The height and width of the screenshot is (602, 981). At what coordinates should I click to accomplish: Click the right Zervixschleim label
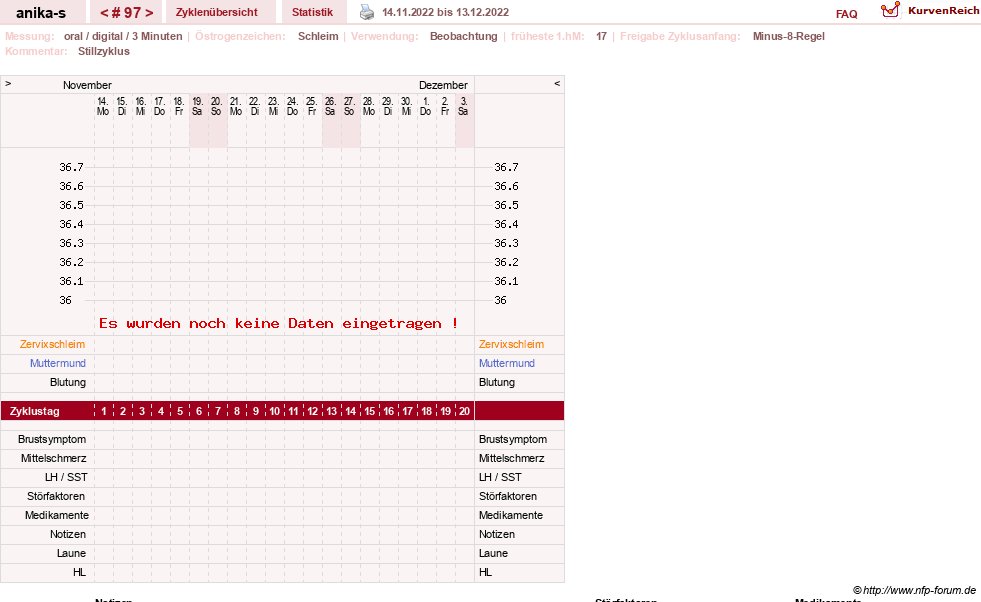(x=511, y=344)
